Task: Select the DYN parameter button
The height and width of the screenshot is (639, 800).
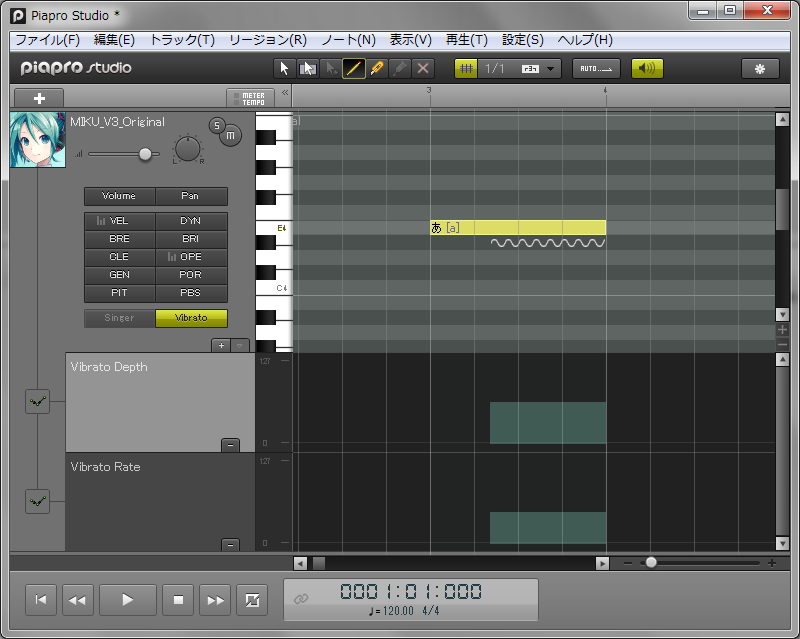Action: [x=191, y=221]
